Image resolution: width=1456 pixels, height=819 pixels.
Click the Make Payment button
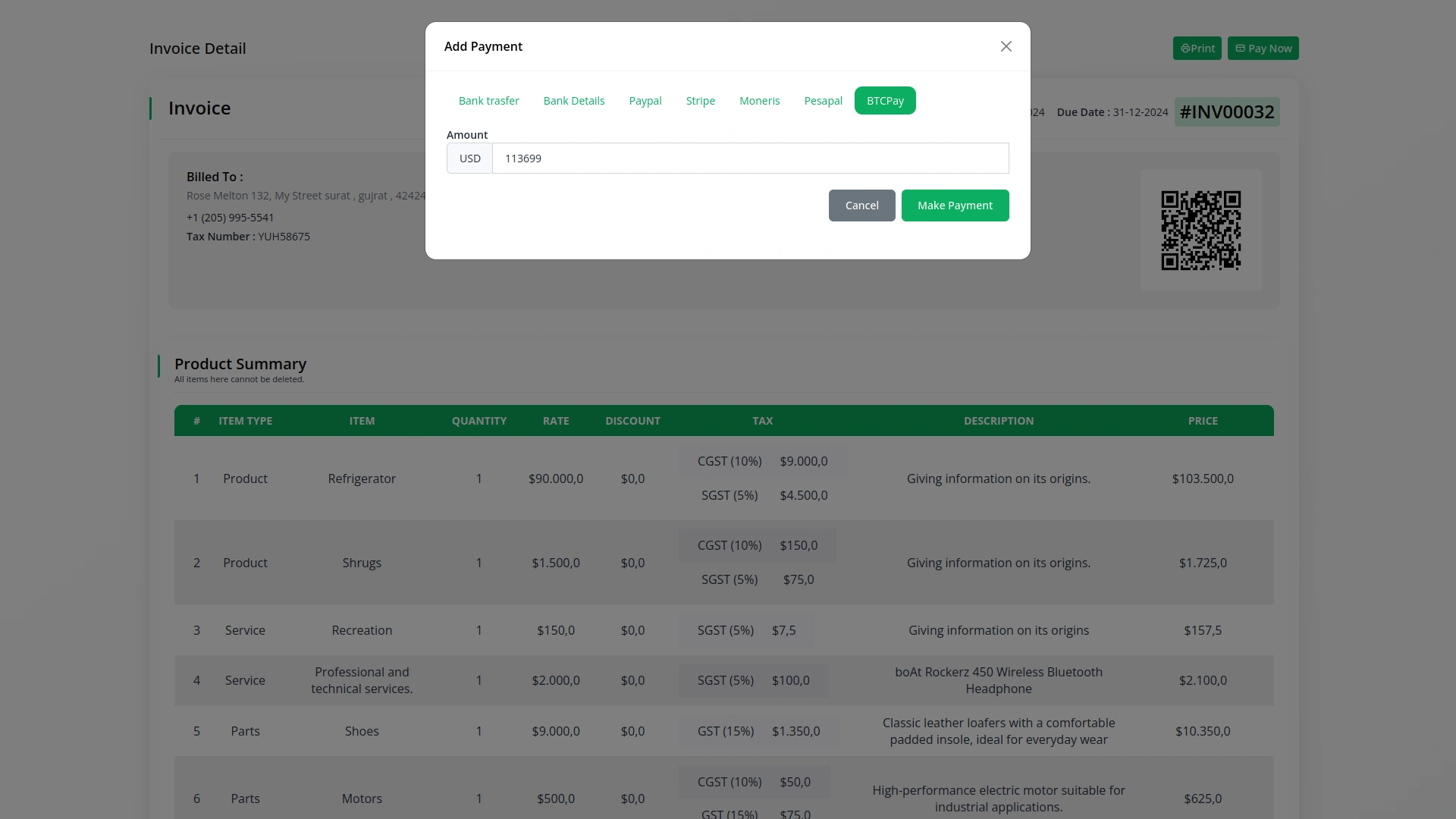(955, 206)
